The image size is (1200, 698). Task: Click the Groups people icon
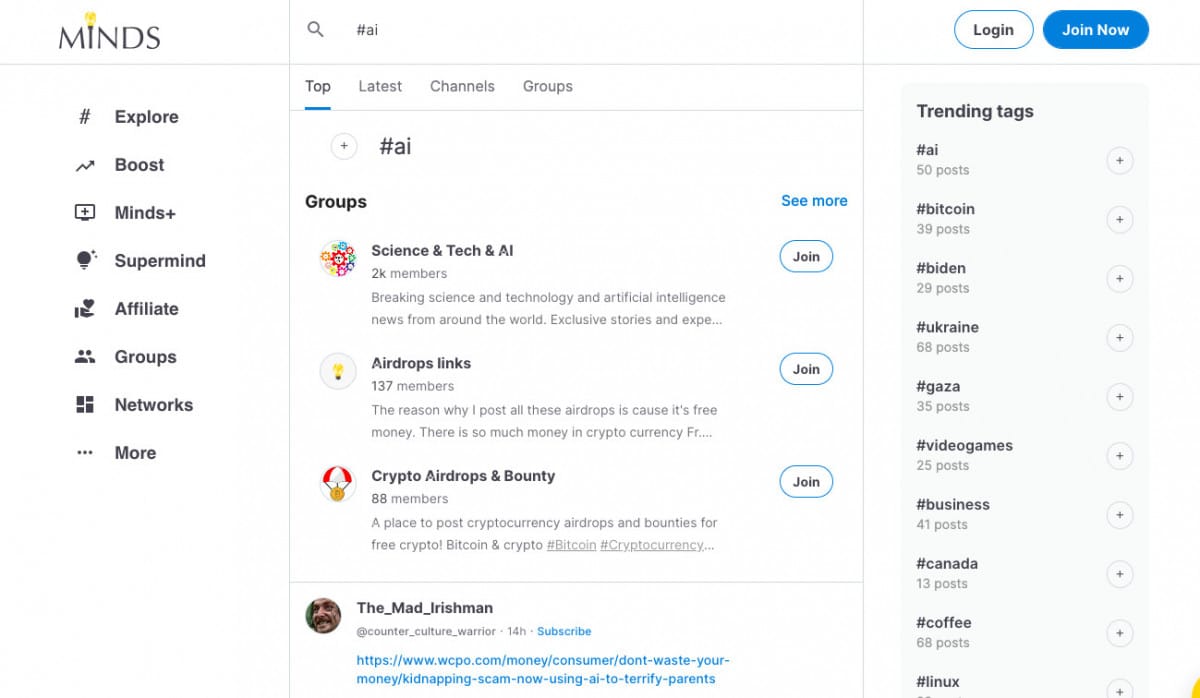(x=85, y=357)
